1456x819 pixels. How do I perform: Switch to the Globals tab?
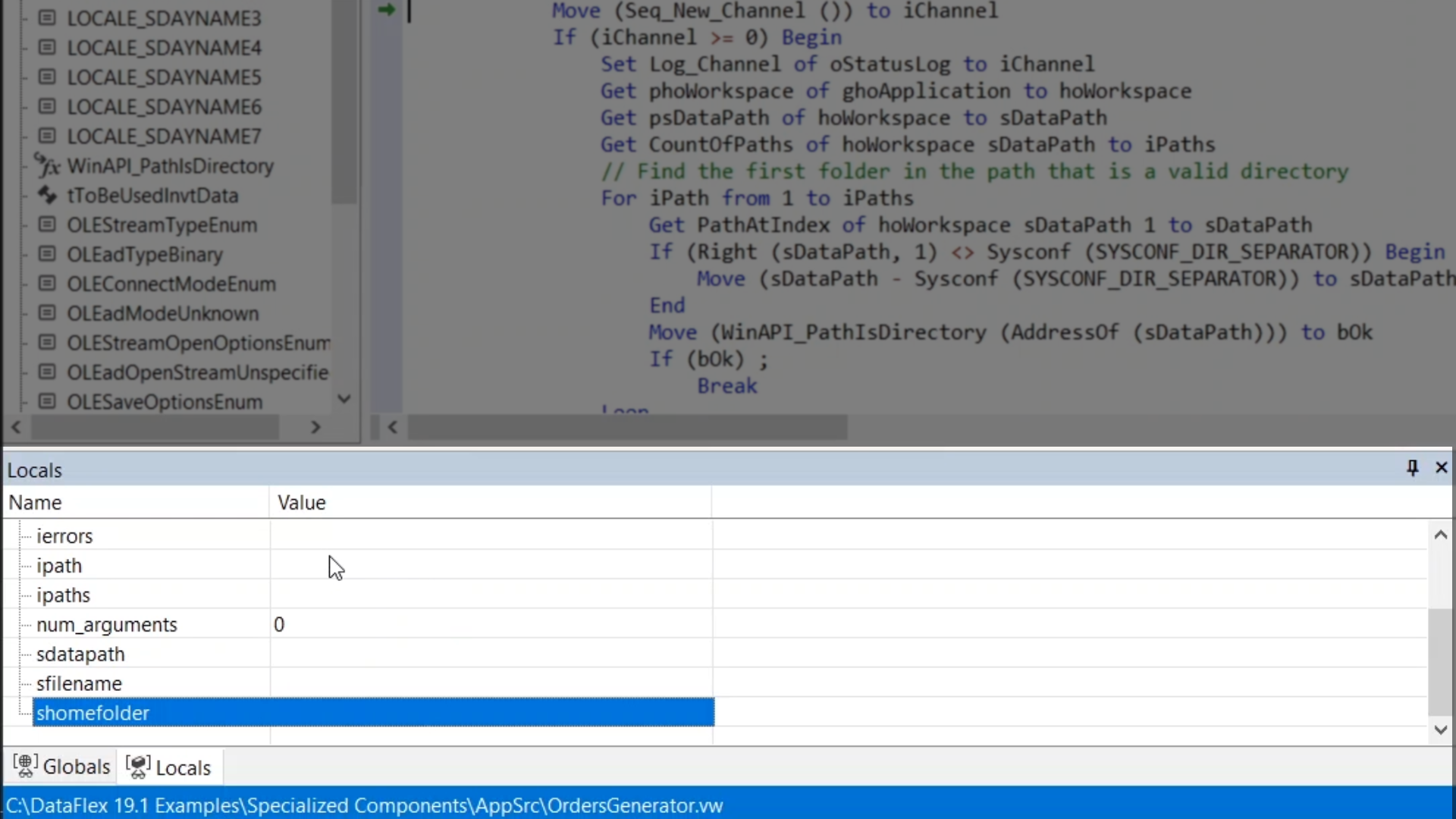tap(62, 767)
